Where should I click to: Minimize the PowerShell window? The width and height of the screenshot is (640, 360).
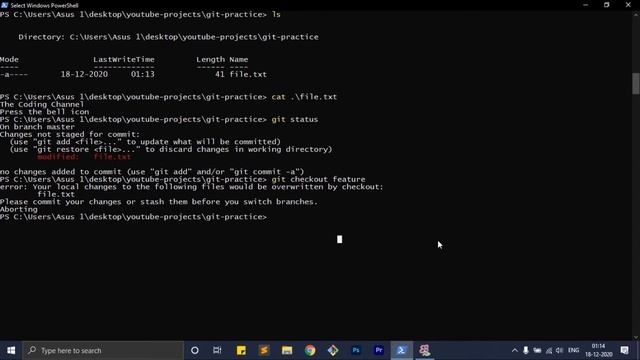pos(586,5)
